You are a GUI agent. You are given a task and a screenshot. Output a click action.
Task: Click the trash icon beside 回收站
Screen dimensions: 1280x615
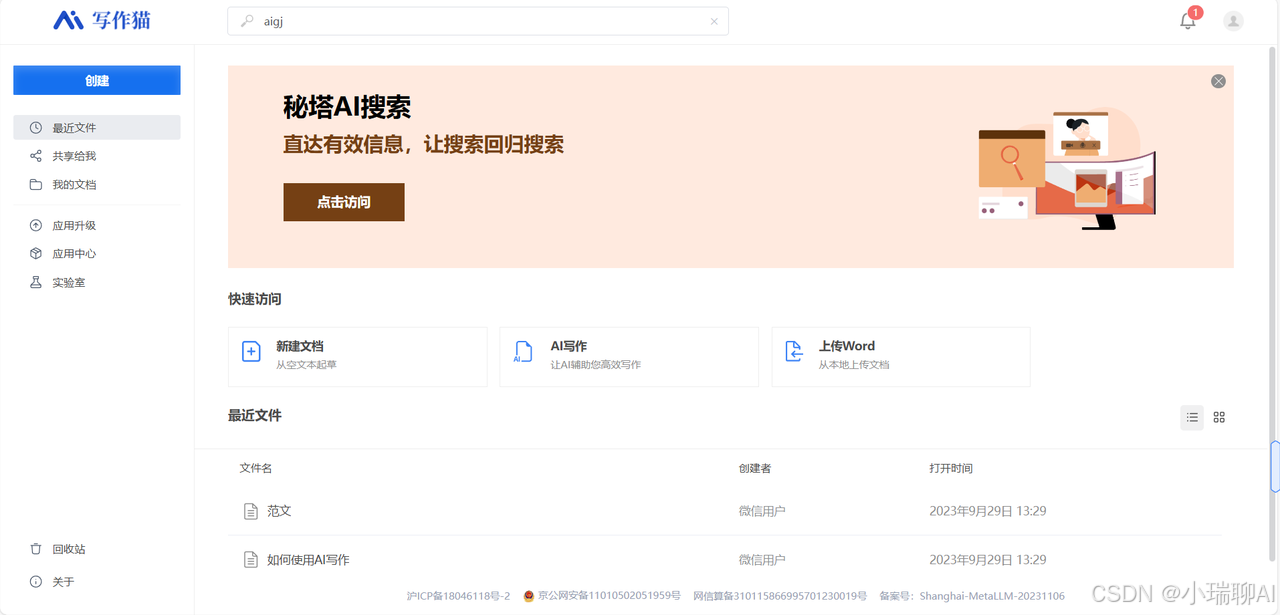click(x=36, y=549)
